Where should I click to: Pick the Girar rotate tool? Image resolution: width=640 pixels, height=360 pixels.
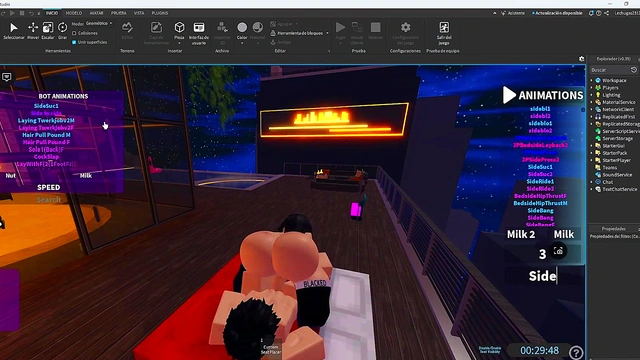(x=62, y=31)
